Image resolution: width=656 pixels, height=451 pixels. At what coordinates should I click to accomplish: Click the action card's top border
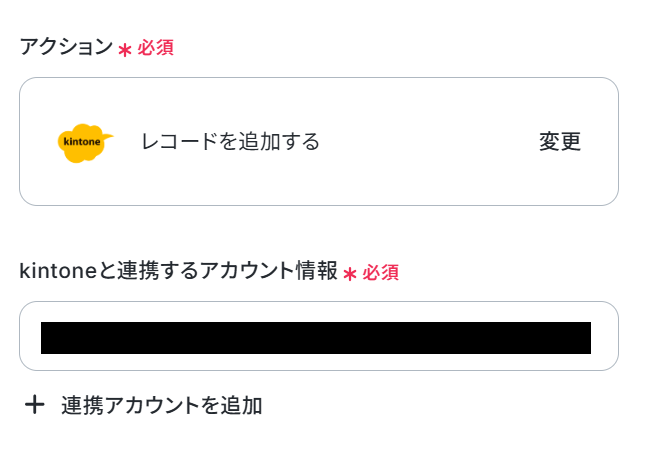318,78
